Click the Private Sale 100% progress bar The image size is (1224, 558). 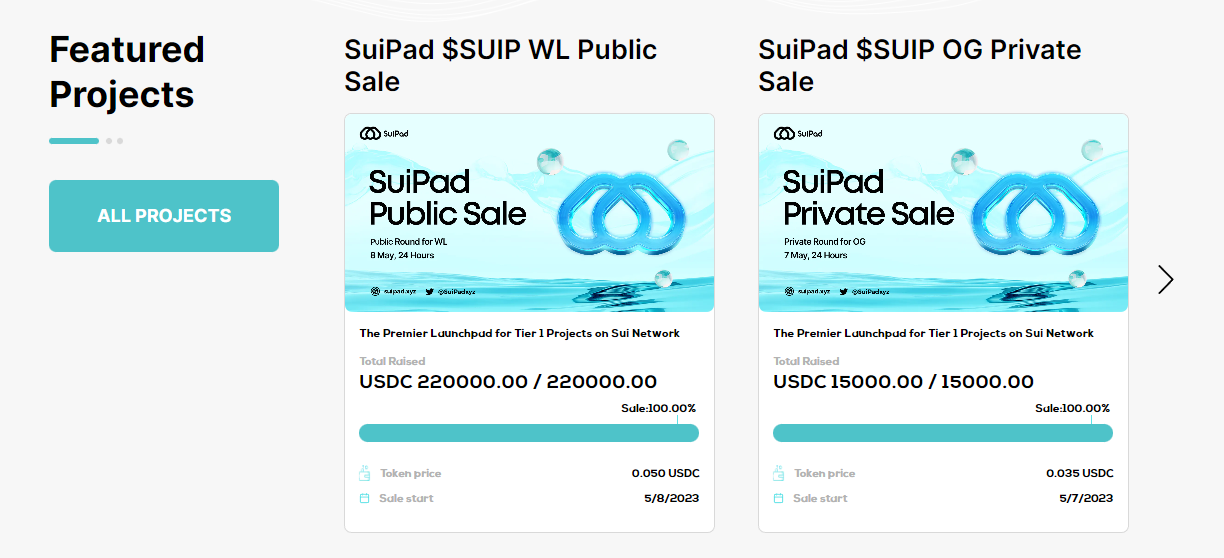942,433
